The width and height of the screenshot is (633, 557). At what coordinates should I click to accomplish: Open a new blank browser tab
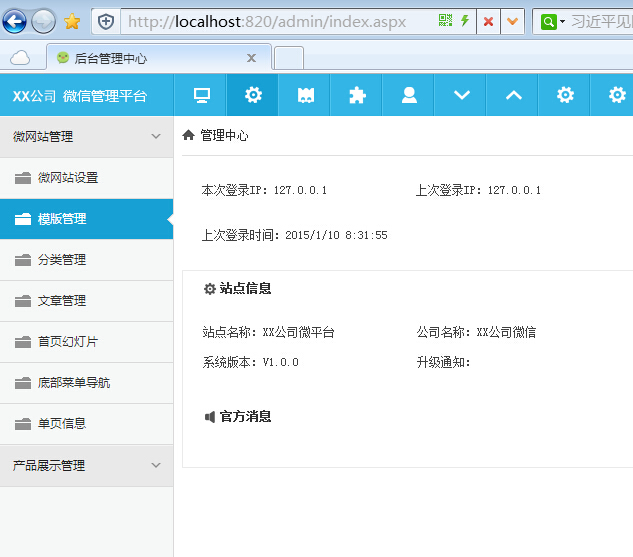(289, 58)
